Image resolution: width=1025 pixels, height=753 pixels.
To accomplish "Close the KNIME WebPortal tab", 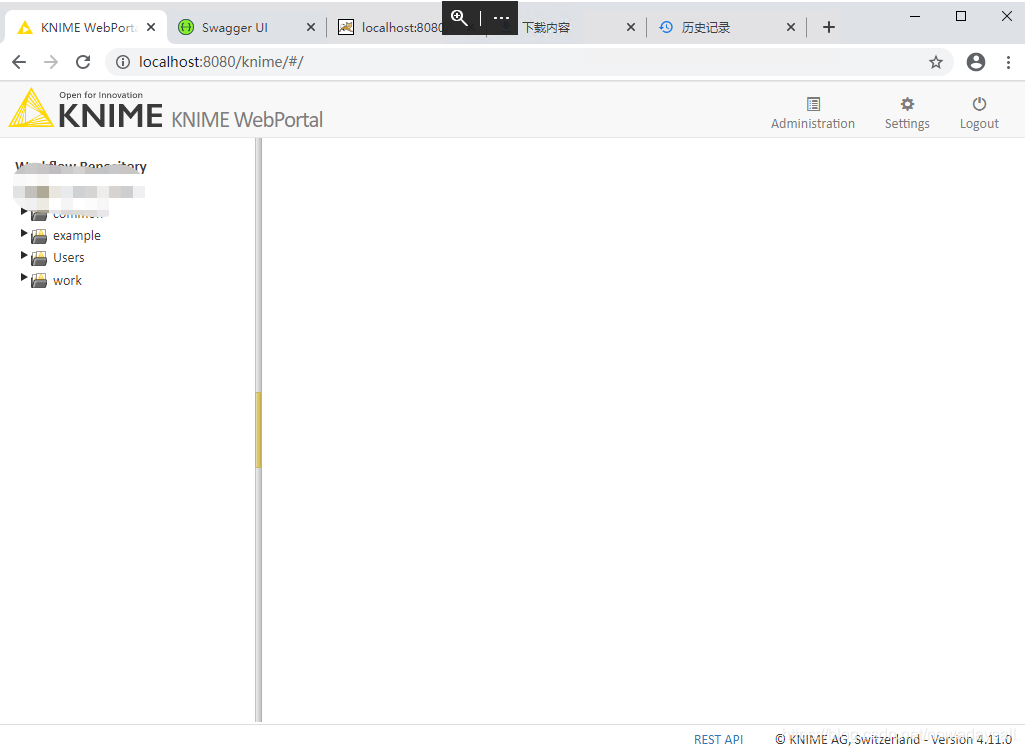I will [151, 27].
